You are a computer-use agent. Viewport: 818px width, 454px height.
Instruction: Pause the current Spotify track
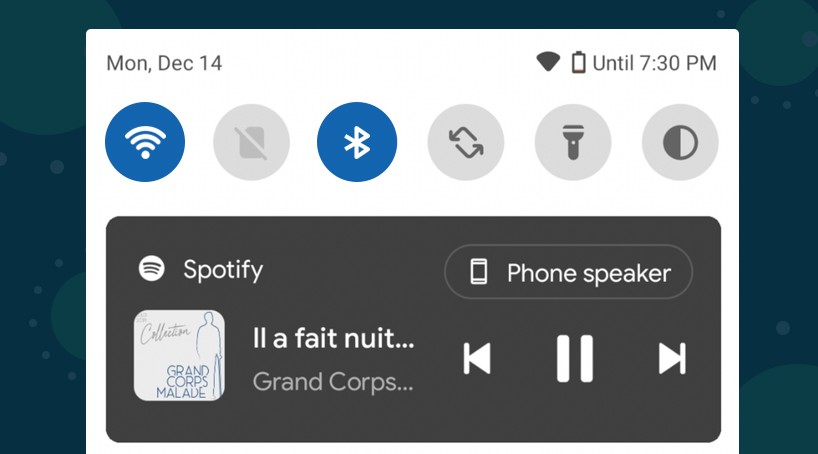[575, 358]
